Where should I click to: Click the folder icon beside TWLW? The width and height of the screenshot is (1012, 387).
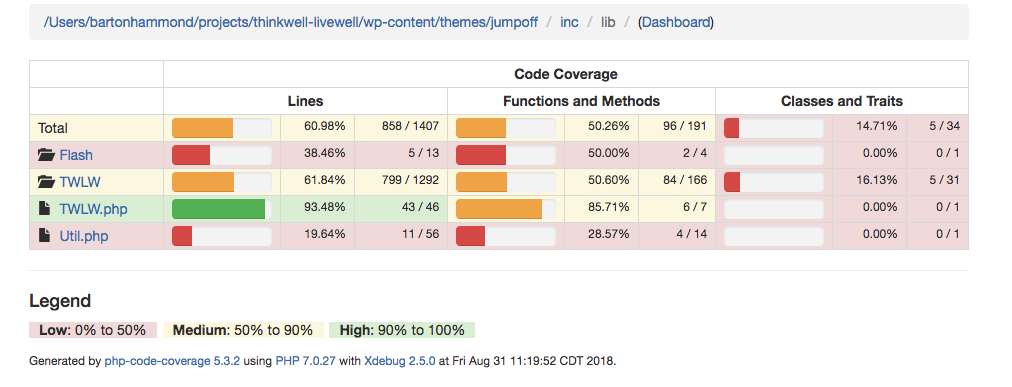click(x=45, y=183)
